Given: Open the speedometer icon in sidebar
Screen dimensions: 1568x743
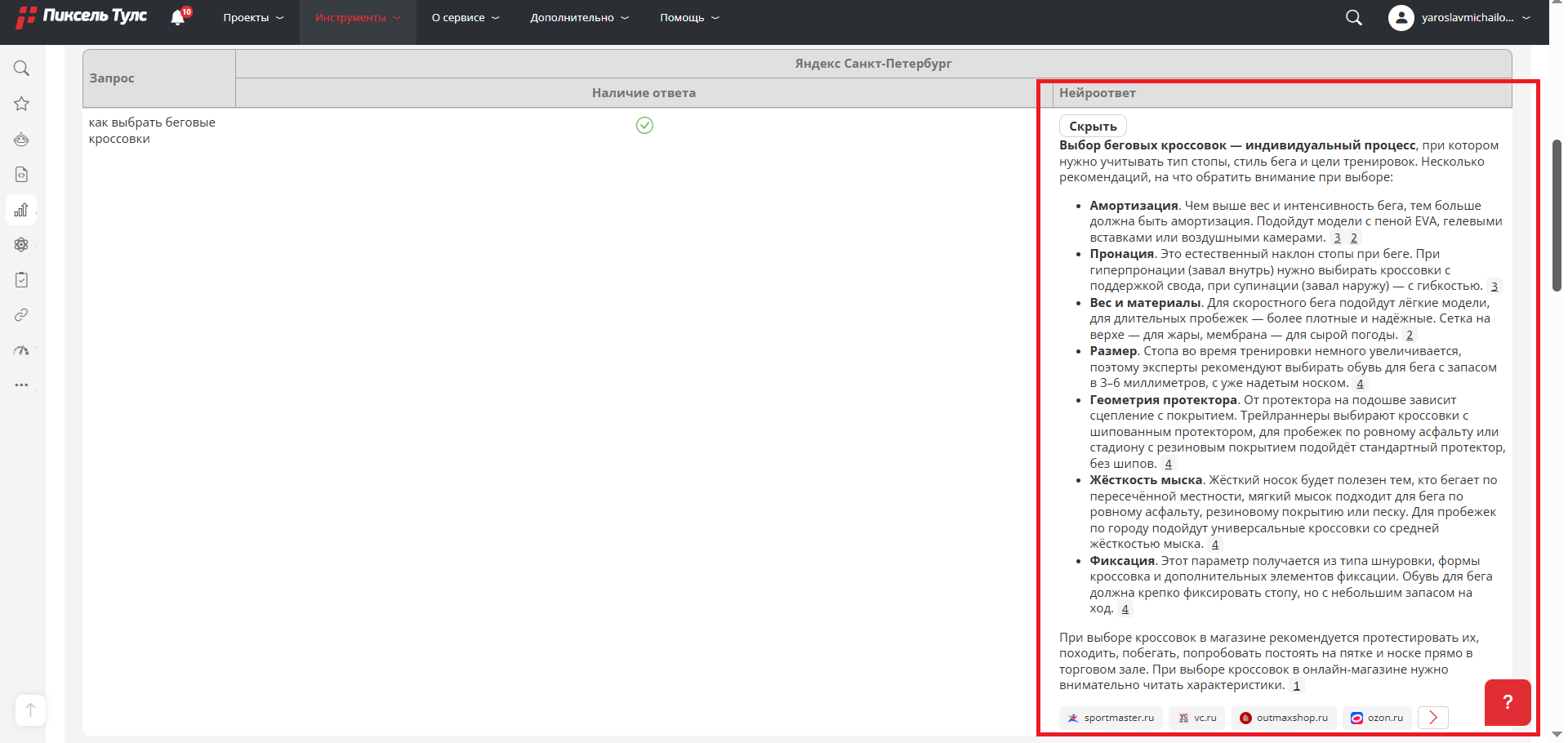Looking at the screenshot, I should (22, 350).
